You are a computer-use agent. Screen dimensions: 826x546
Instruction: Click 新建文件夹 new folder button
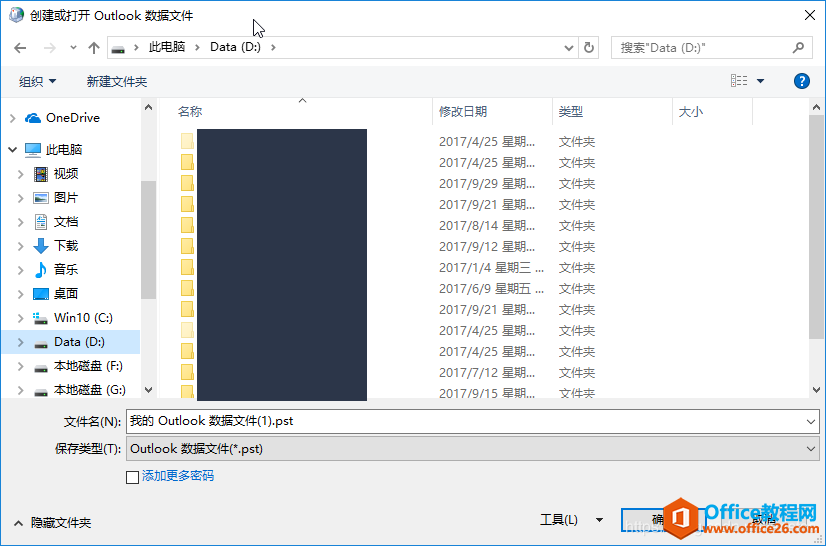click(116, 81)
